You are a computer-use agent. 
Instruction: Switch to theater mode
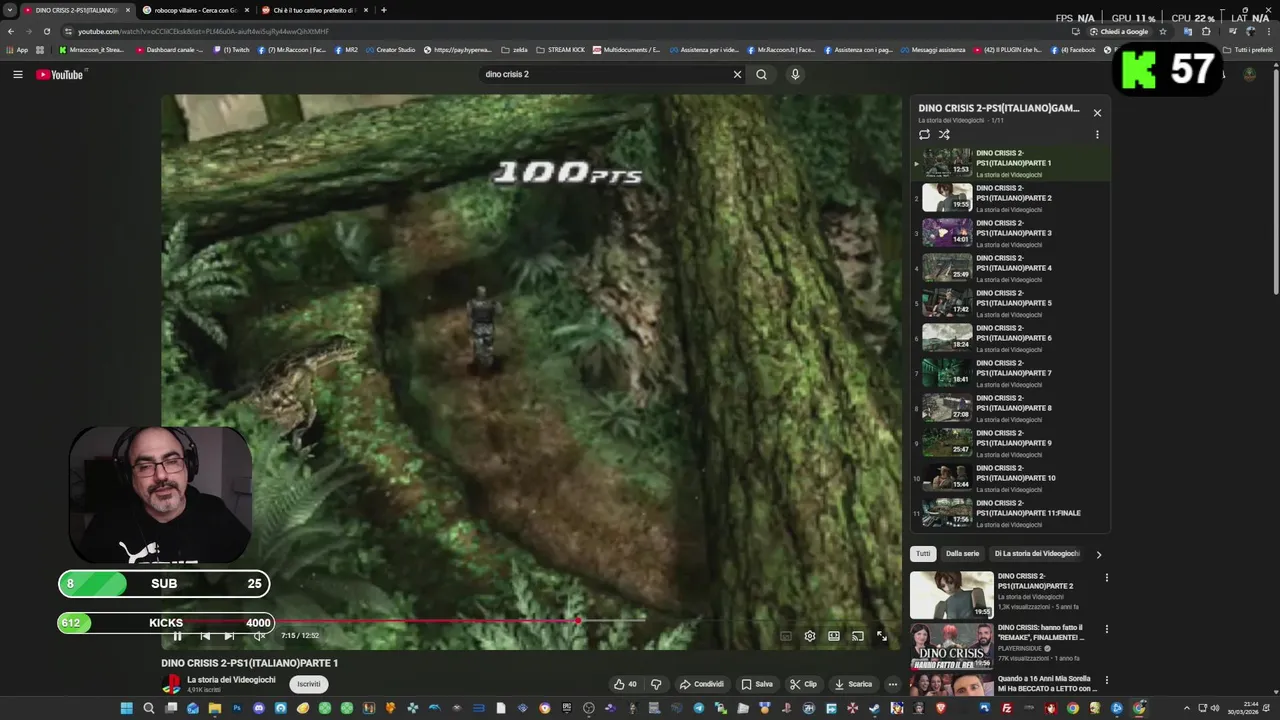[x=834, y=636]
